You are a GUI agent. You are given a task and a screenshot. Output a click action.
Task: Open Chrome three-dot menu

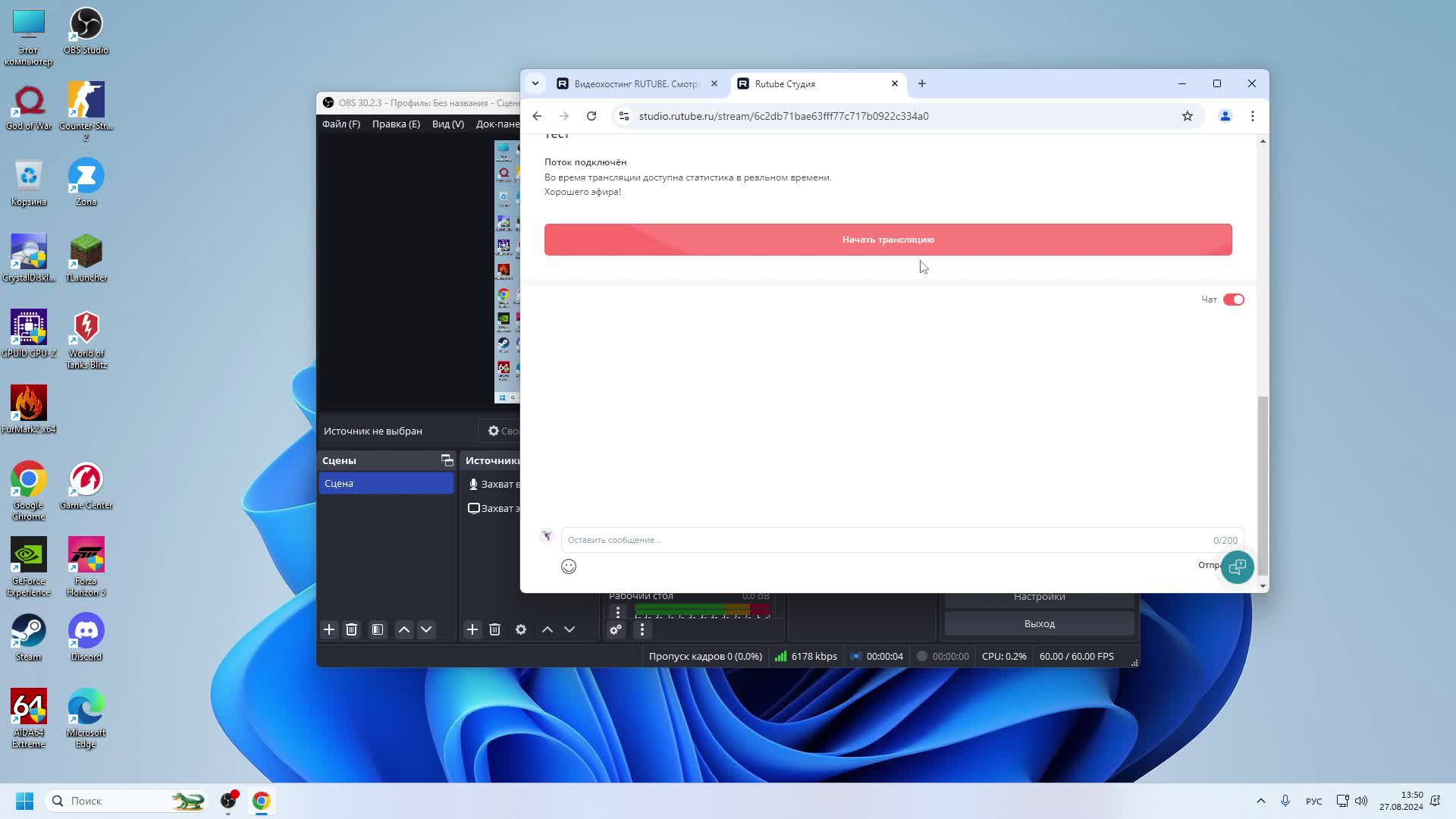tap(1253, 116)
